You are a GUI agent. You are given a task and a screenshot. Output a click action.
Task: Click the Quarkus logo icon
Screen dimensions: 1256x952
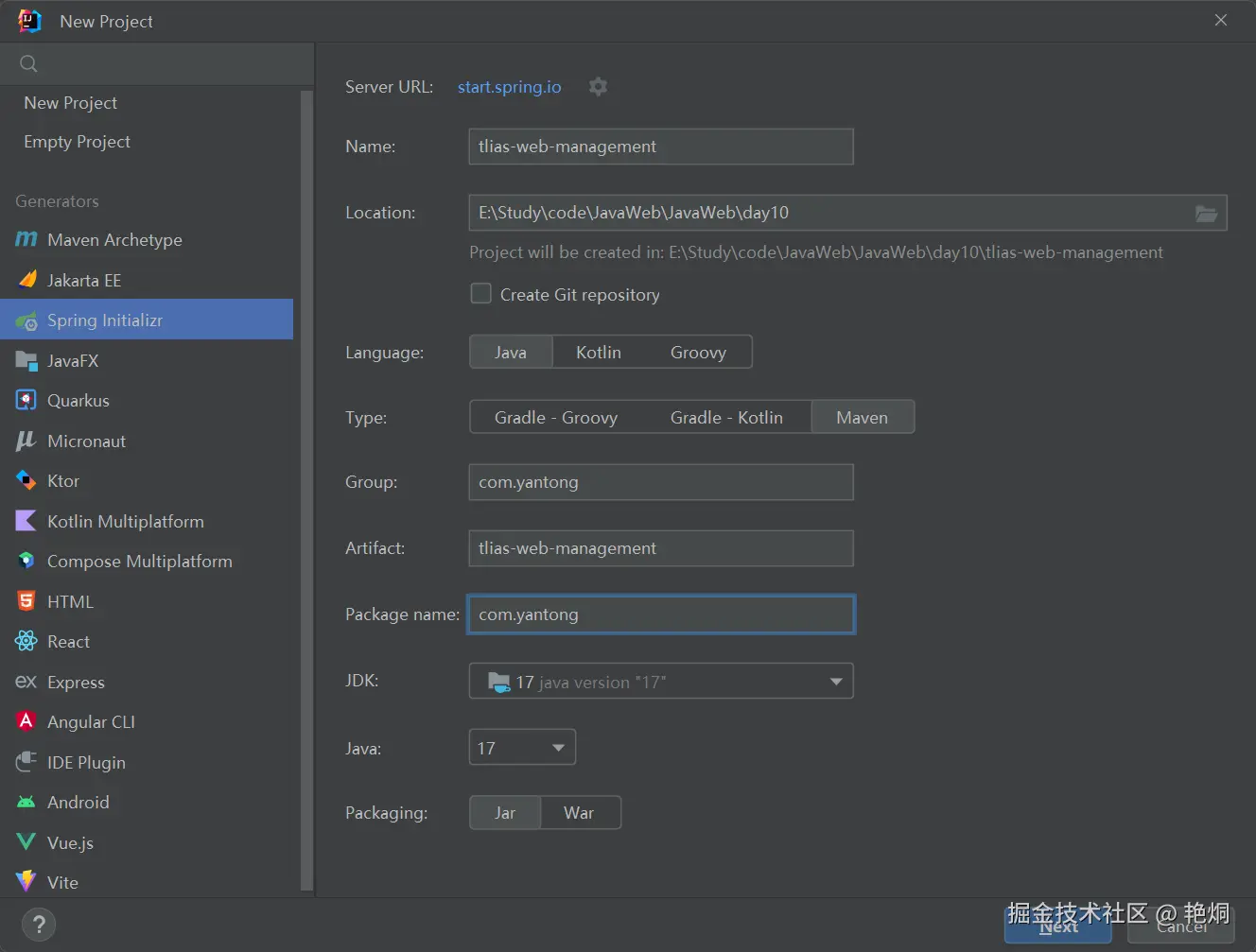[x=26, y=401]
